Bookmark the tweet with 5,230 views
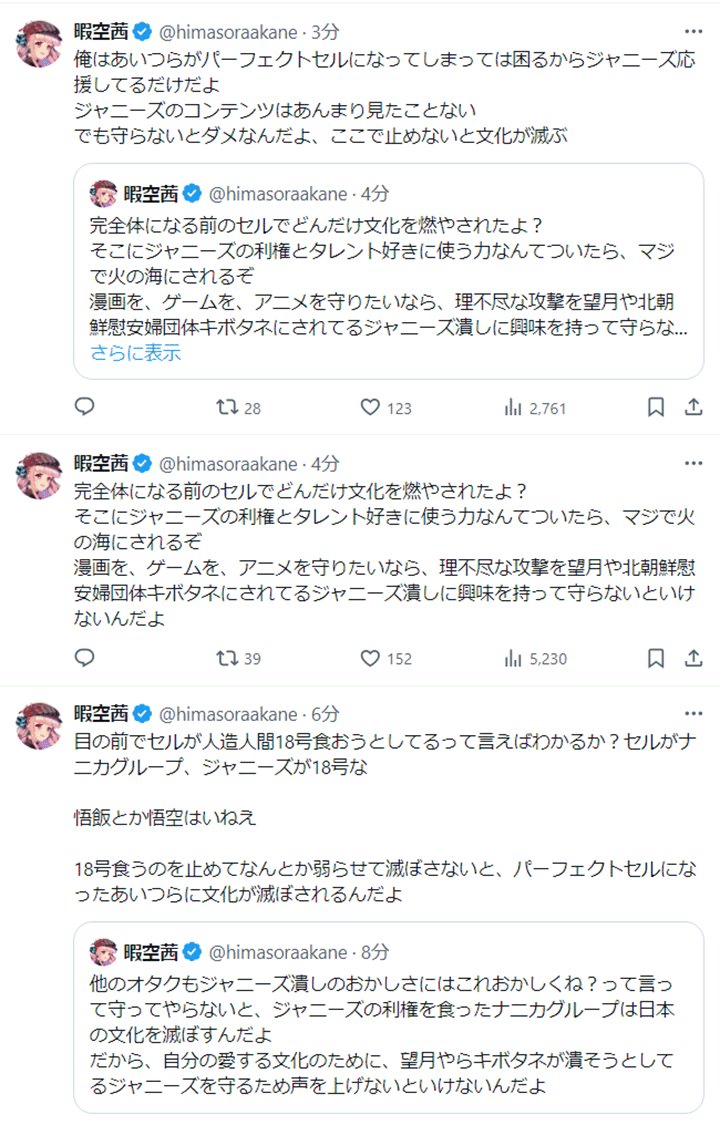This screenshot has height=1125, width=720. 656,658
